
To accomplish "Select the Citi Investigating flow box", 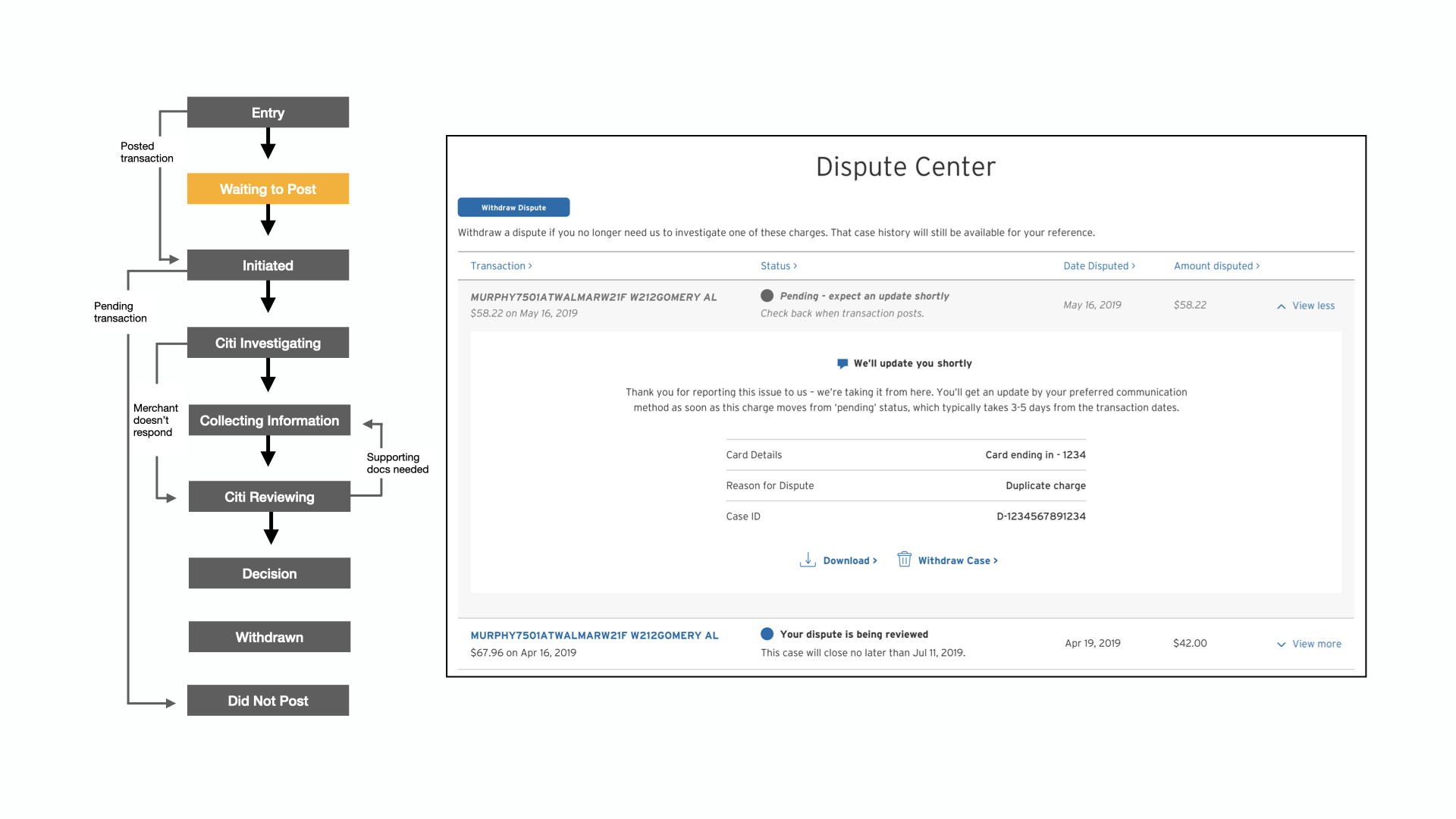I will point(268,343).
